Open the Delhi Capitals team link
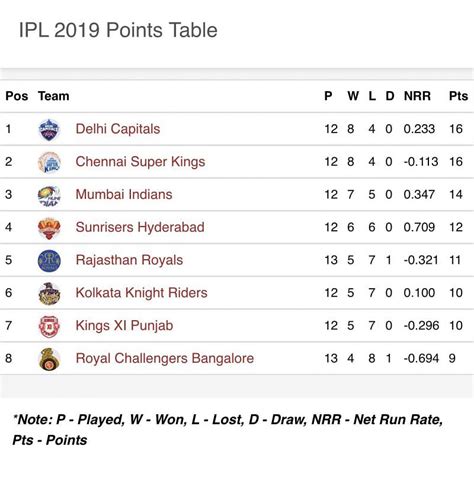Image resolution: width=474 pixels, height=484 pixels. click(118, 129)
